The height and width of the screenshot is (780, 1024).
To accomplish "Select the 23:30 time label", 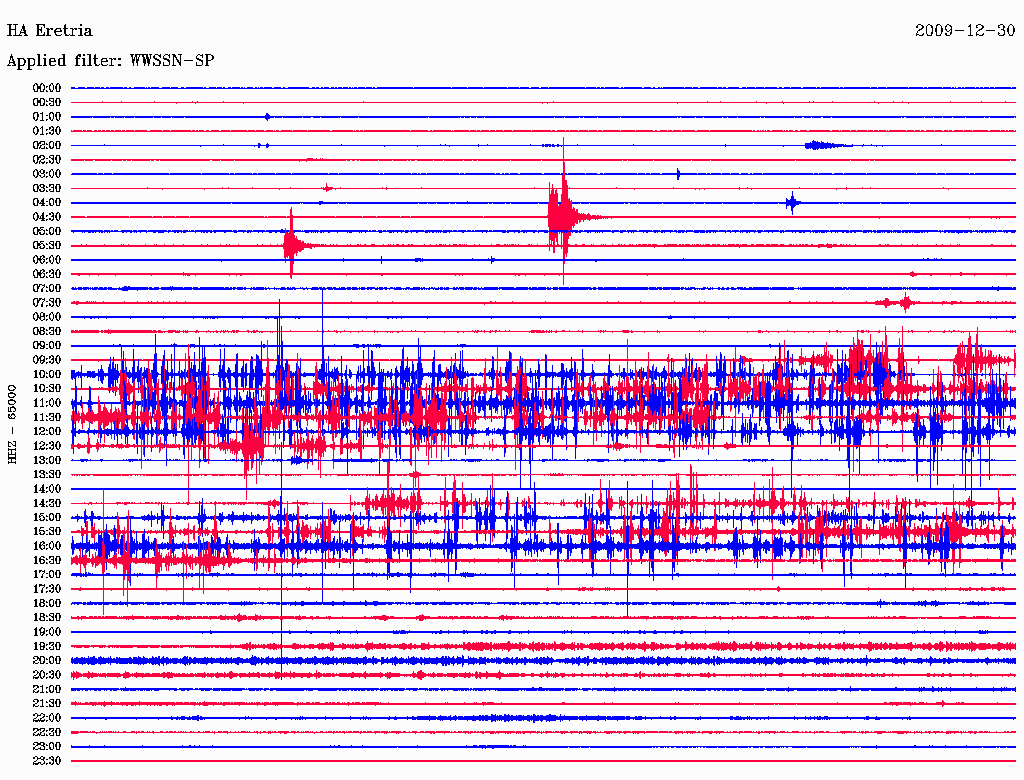I will (x=46, y=761).
